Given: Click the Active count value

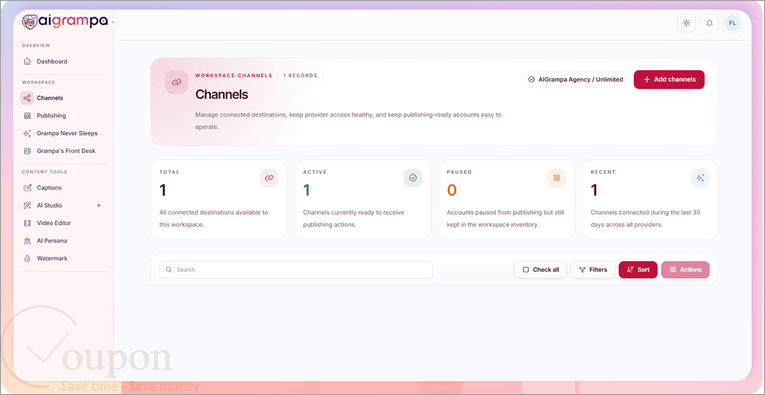Looking at the screenshot, I should (x=307, y=190).
